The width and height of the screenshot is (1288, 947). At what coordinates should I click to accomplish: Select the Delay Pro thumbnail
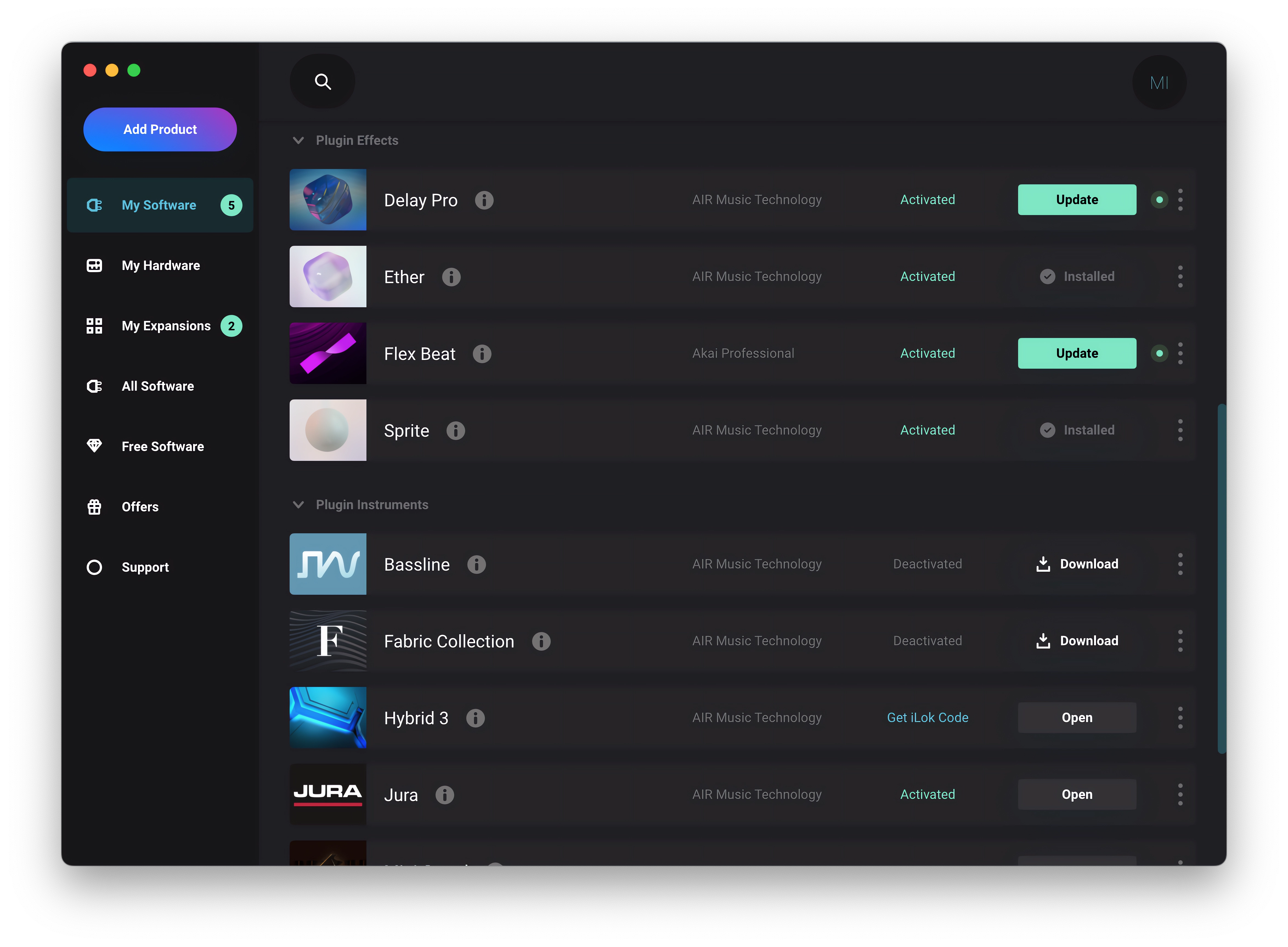point(328,200)
